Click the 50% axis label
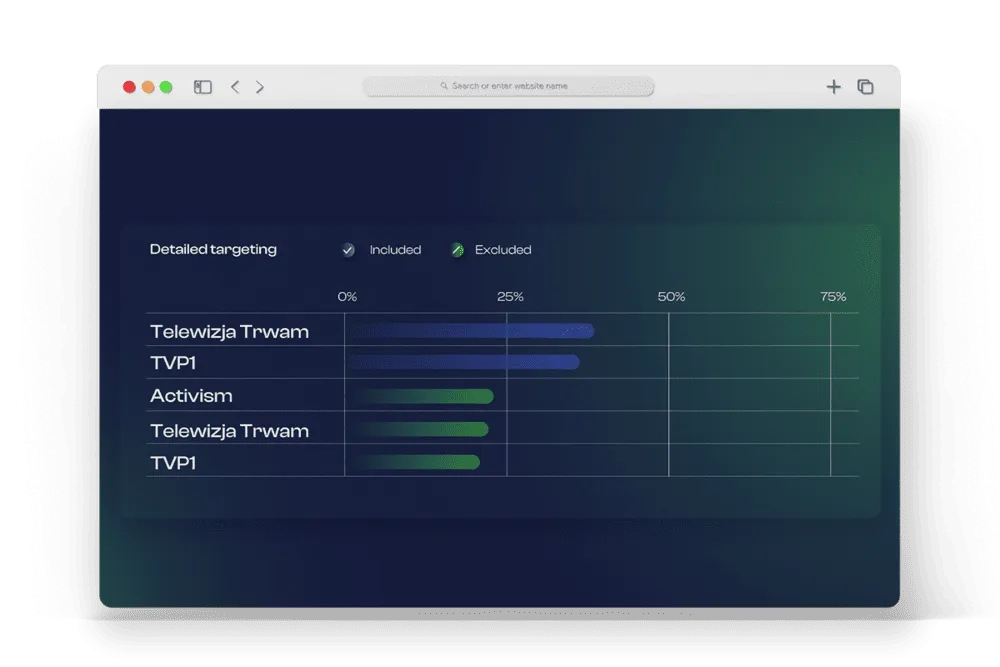Screen dimensions: 1000x667 point(671,297)
